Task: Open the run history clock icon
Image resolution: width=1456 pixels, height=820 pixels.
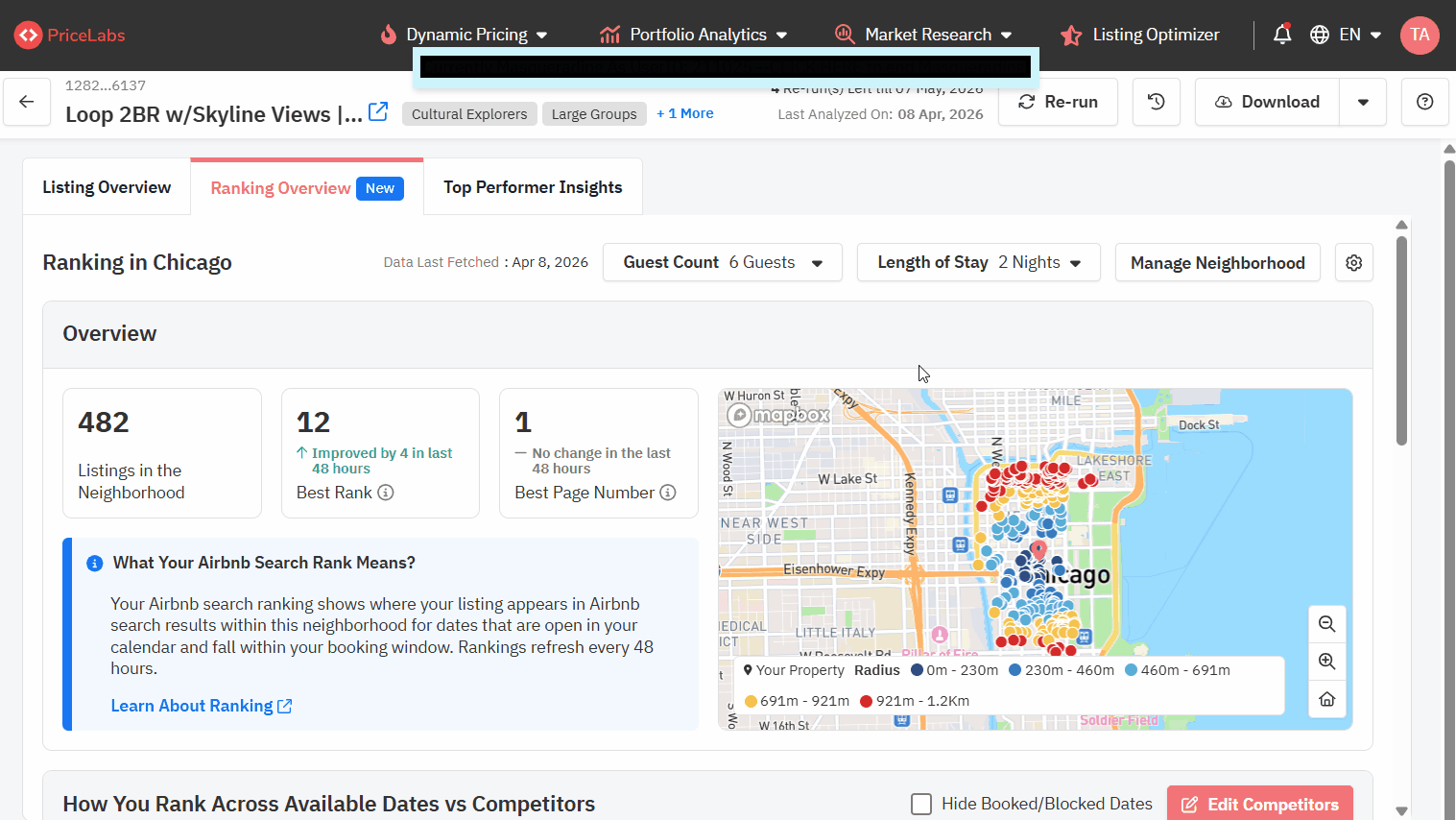Action: coord(1156,102)
